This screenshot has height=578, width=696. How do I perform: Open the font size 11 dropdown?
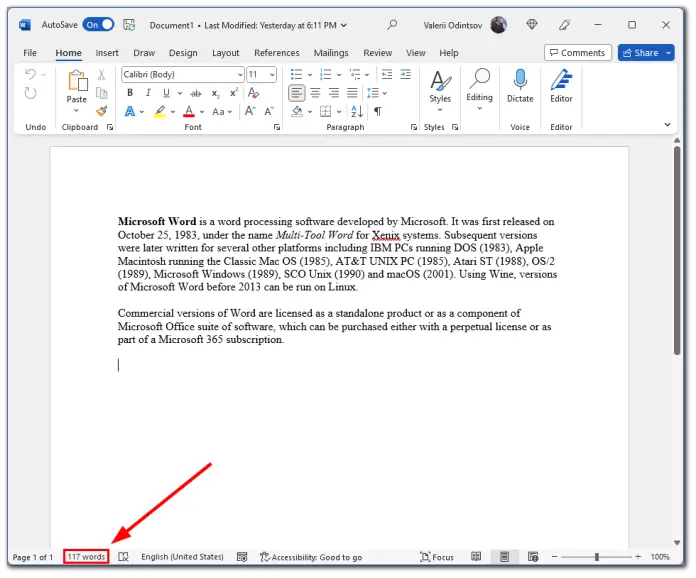272,75
